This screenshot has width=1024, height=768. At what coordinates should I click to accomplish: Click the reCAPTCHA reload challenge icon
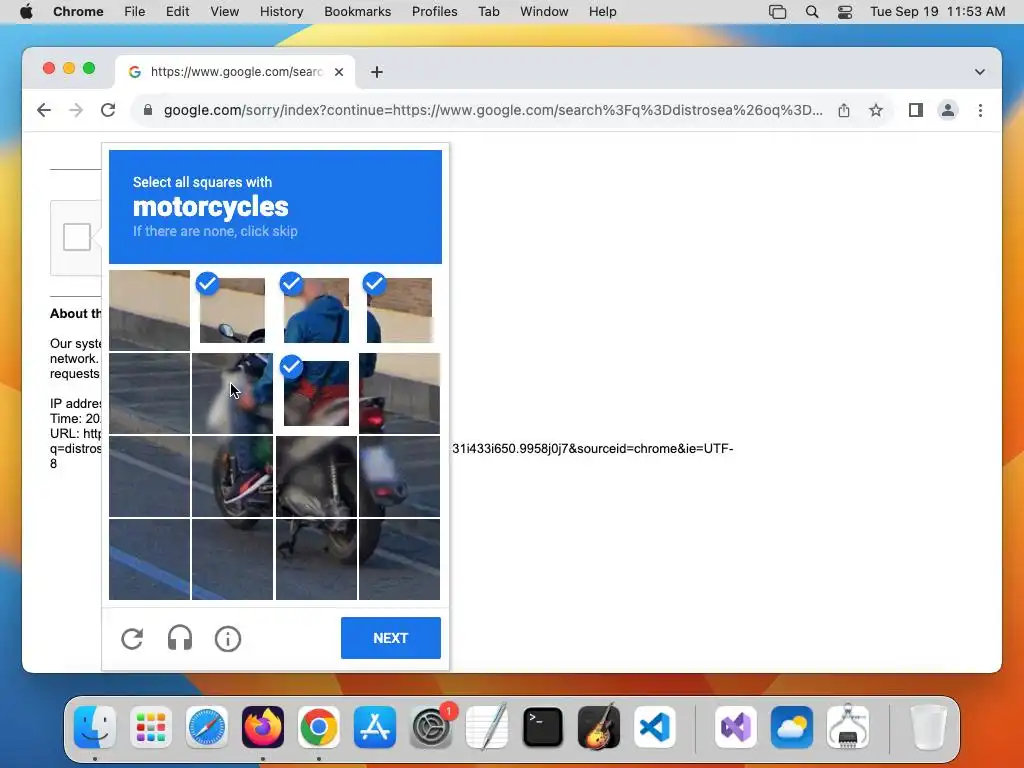pyautogui.click(x=132, y=639)
